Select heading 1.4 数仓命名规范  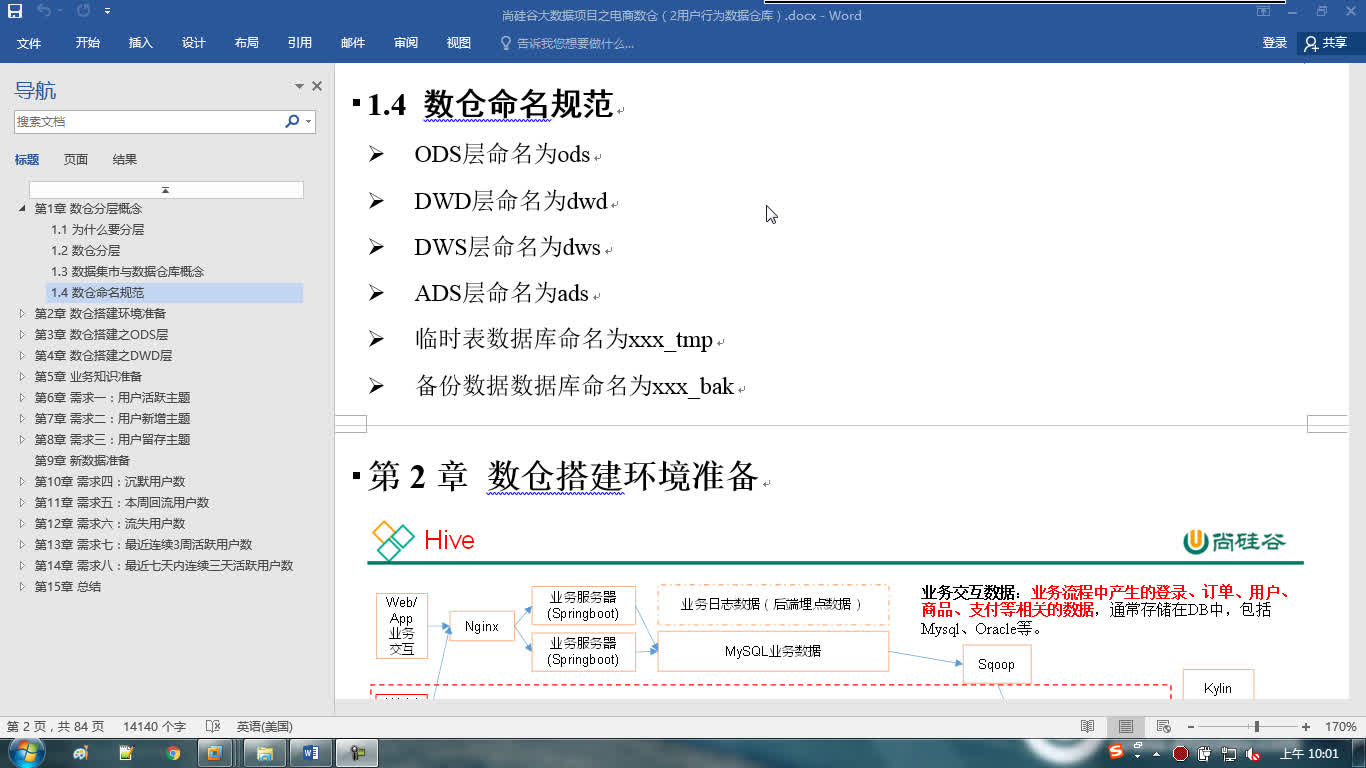point(174,292)
